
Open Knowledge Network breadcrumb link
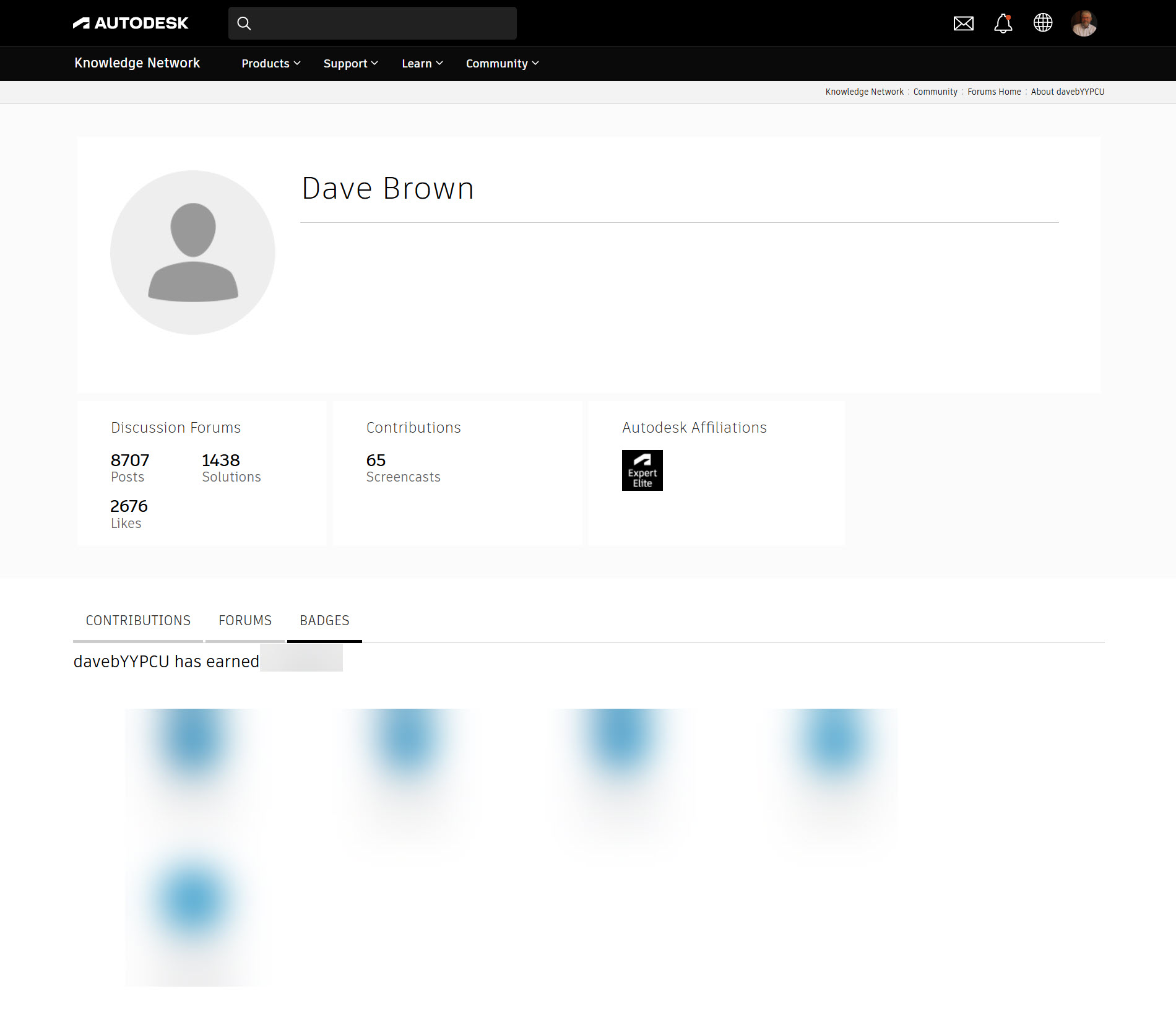864,92
